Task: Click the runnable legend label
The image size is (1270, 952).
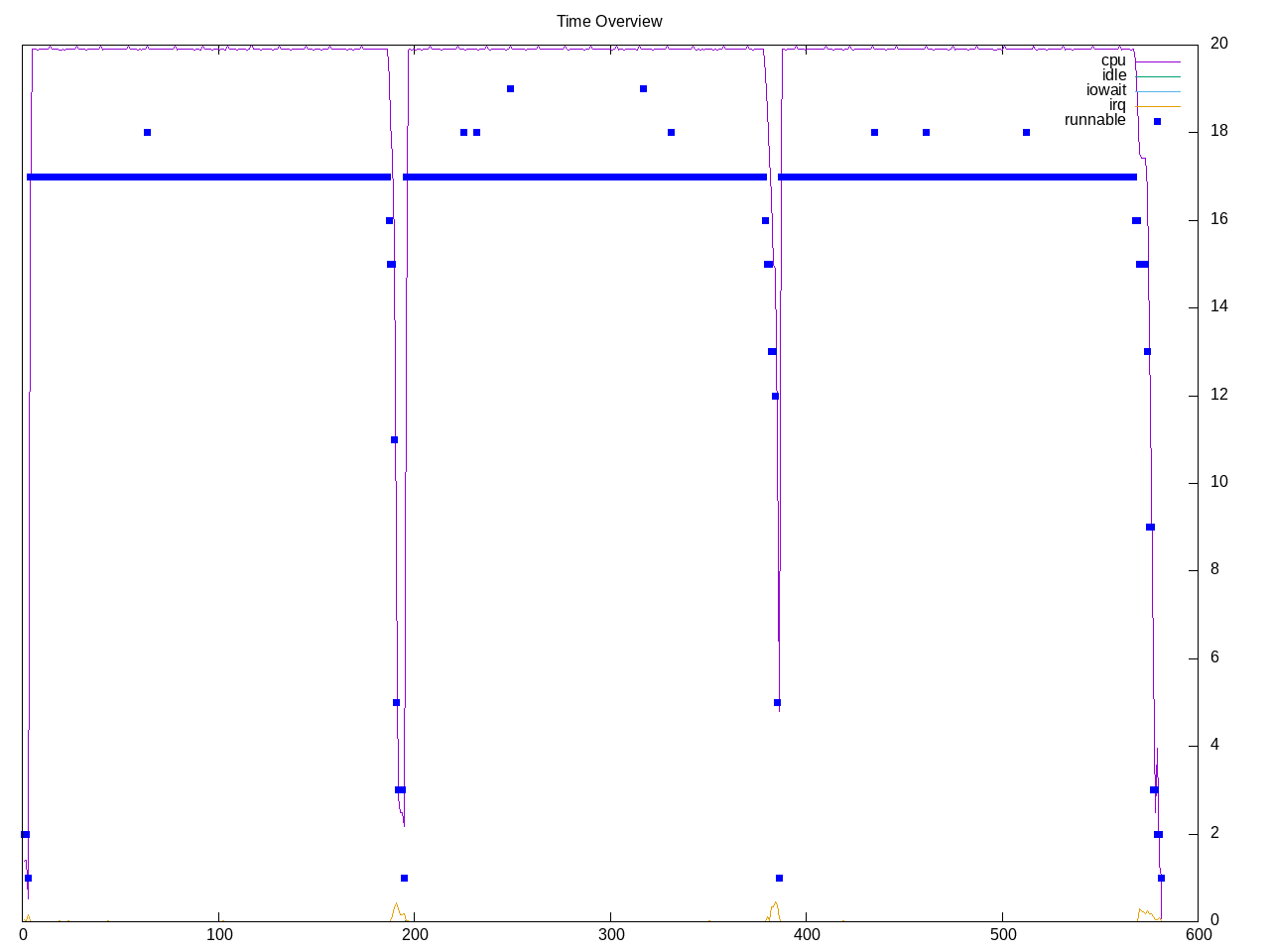Action: click(1094, 120)
